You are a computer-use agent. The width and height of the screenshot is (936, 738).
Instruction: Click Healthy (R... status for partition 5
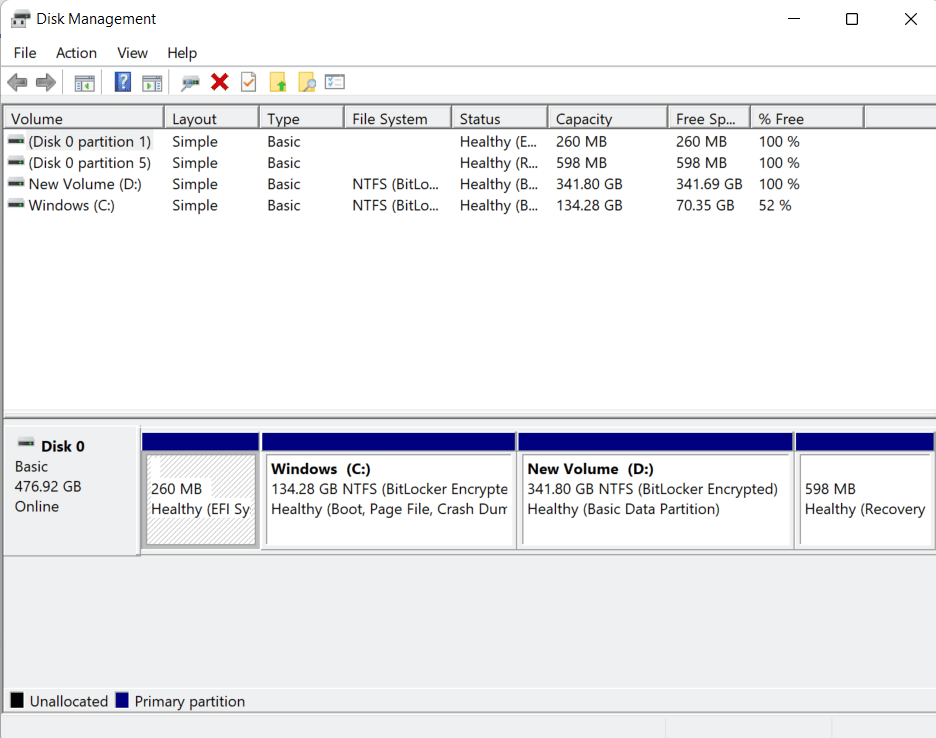click(x=498, y=163)
